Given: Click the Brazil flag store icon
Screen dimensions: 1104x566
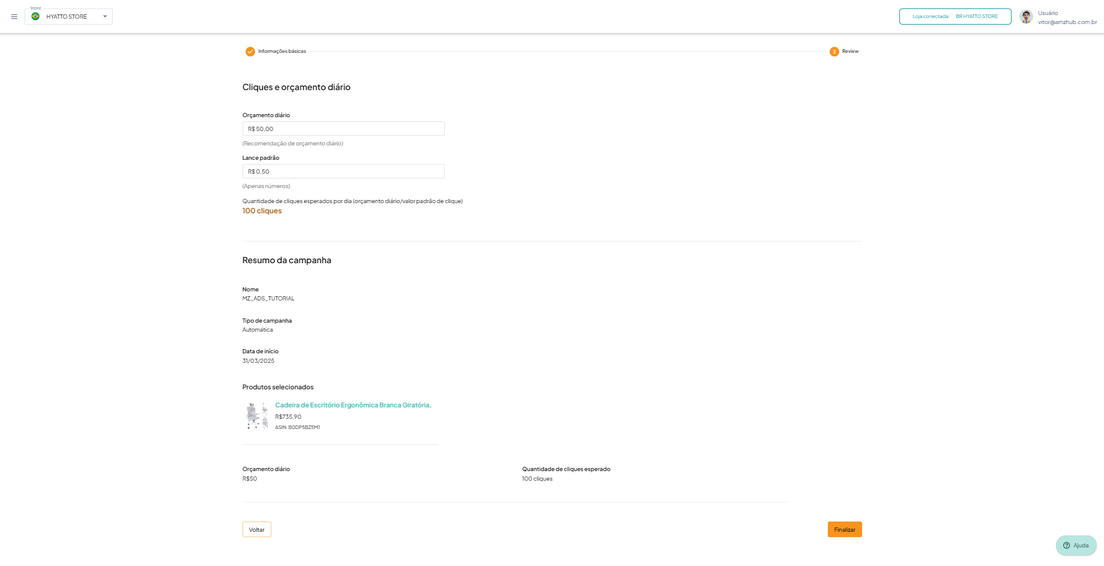Looking at the screenshot, I should [x=36, y=17].
